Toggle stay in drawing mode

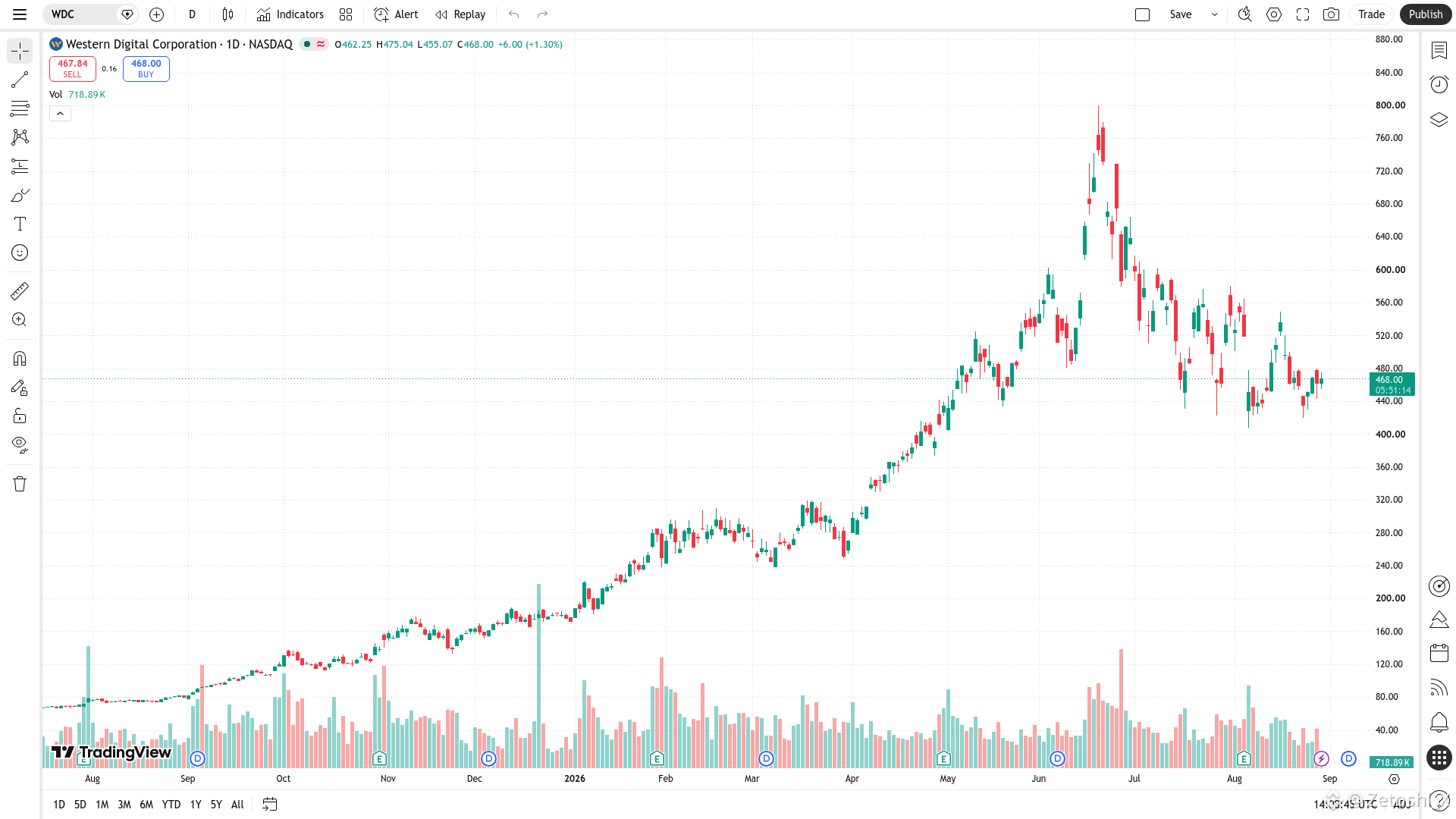(x=20, y=388)
